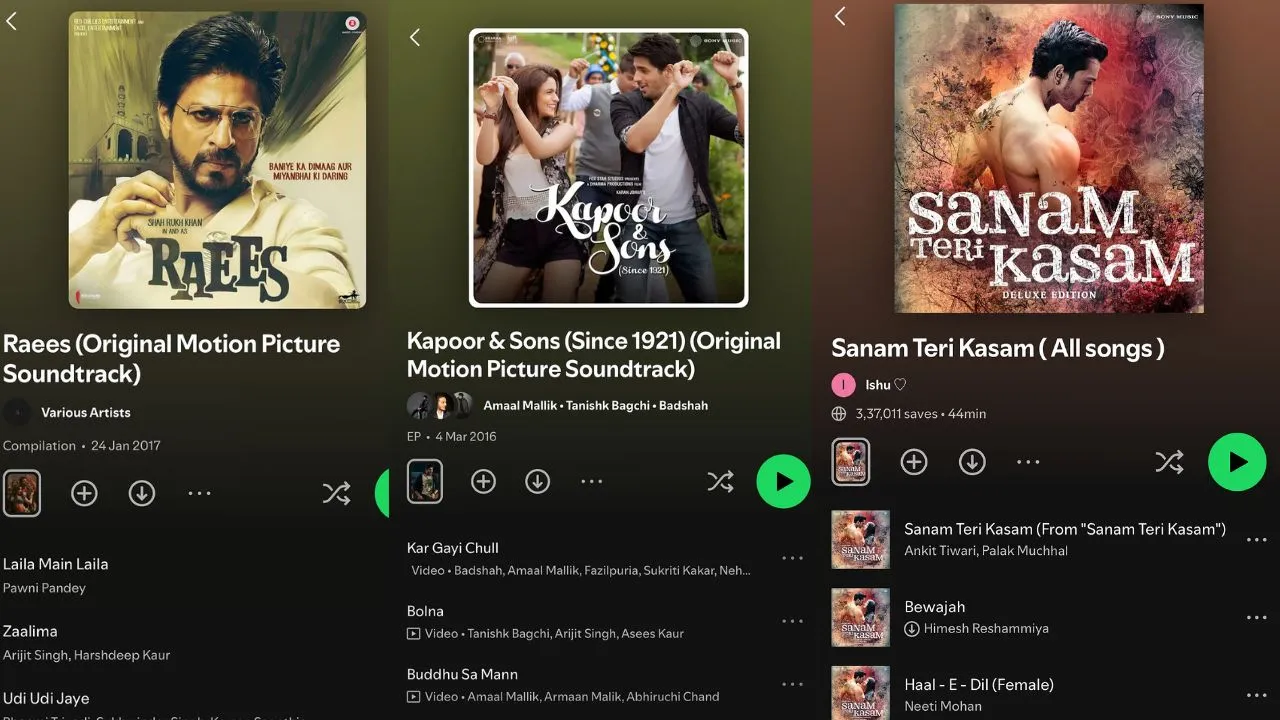Viewport: 1280px width, 720px height.
Task: Play the Sanam Teri Kasam playlist
Action: (x=1237, y=462)
